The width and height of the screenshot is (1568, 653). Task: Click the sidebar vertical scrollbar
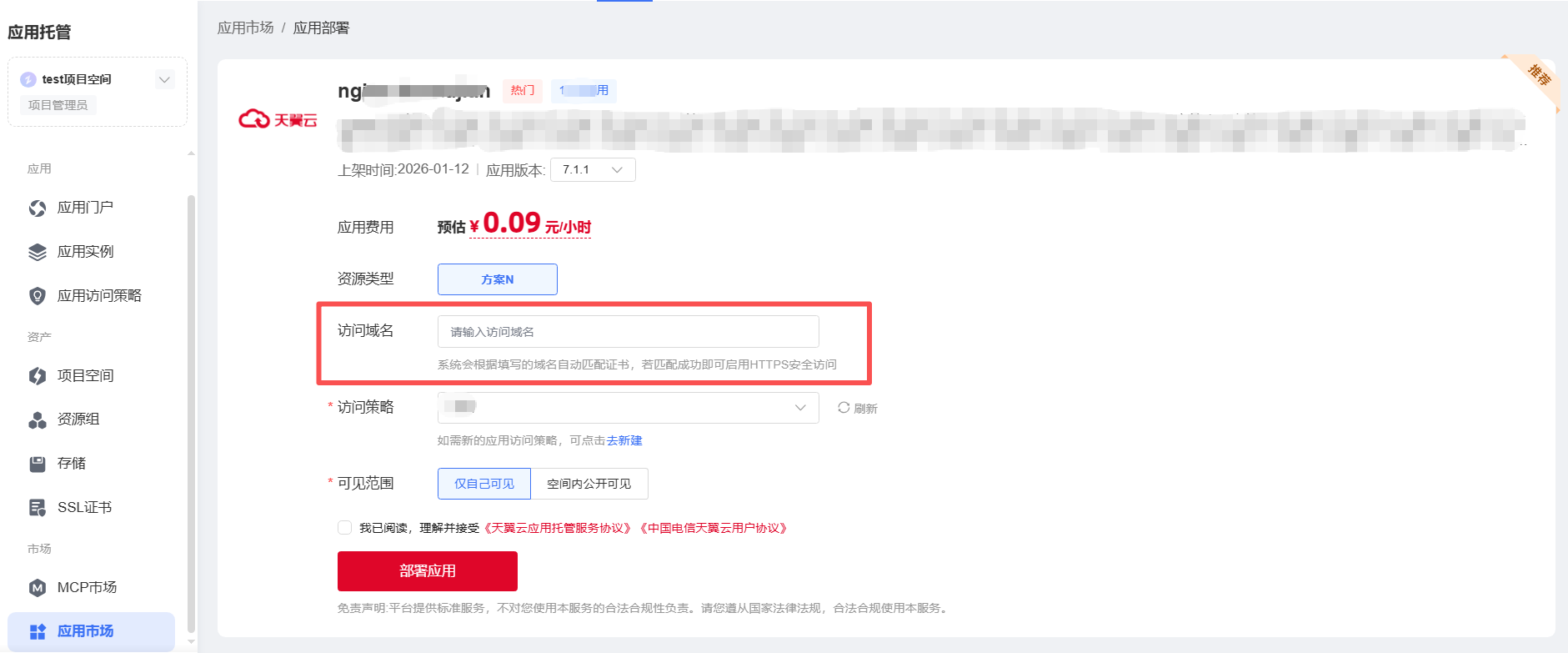[x=191, y=414]
